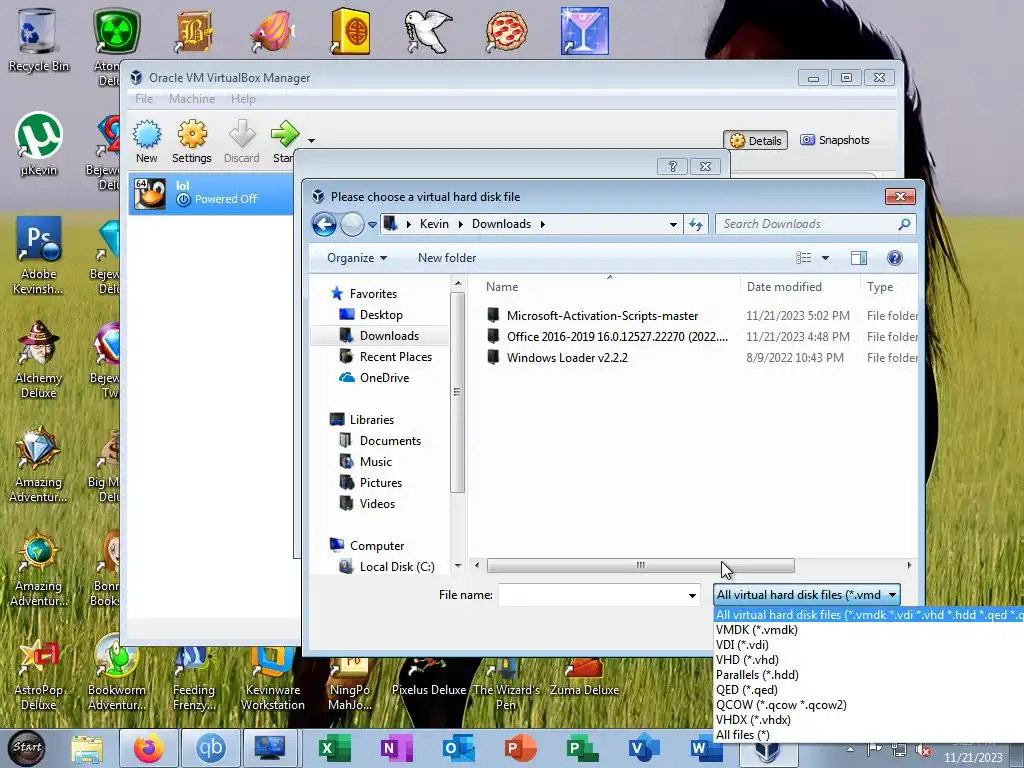Select the Windows Loader v2.2.2 folder
The image size is (1024, 768).
click(567, 357)
